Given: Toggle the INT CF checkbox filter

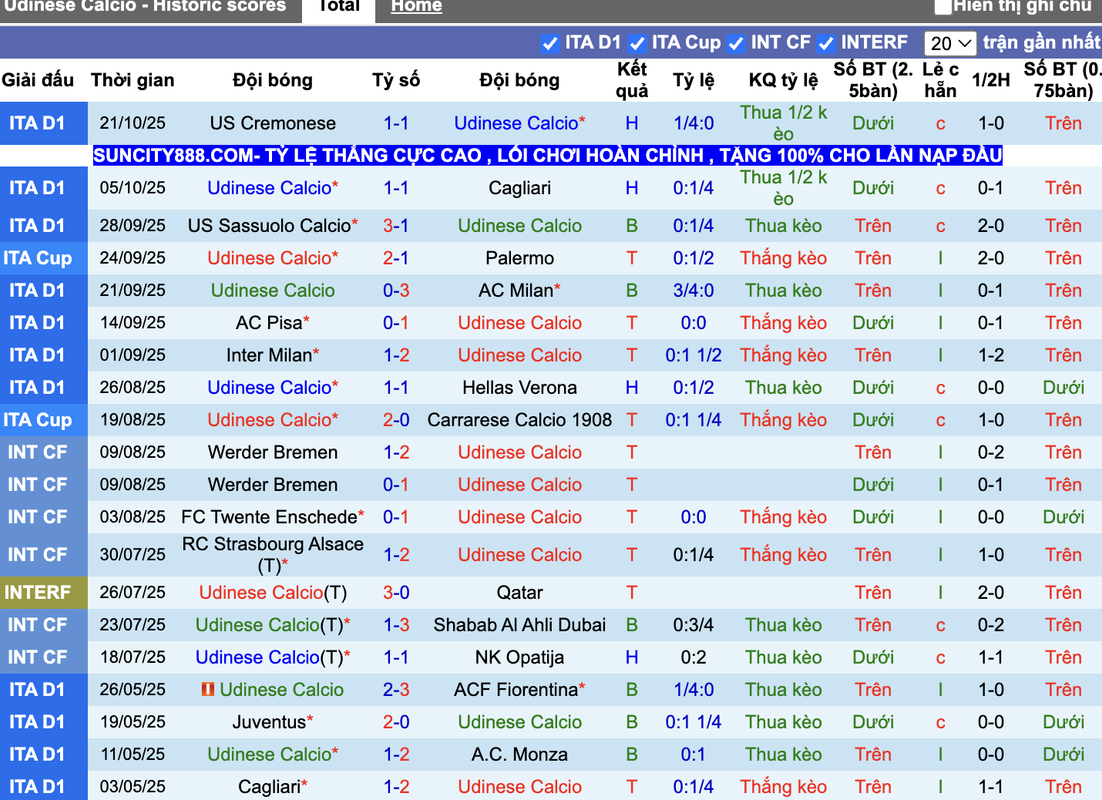Looking at the screenshot, I should [736, 44].
